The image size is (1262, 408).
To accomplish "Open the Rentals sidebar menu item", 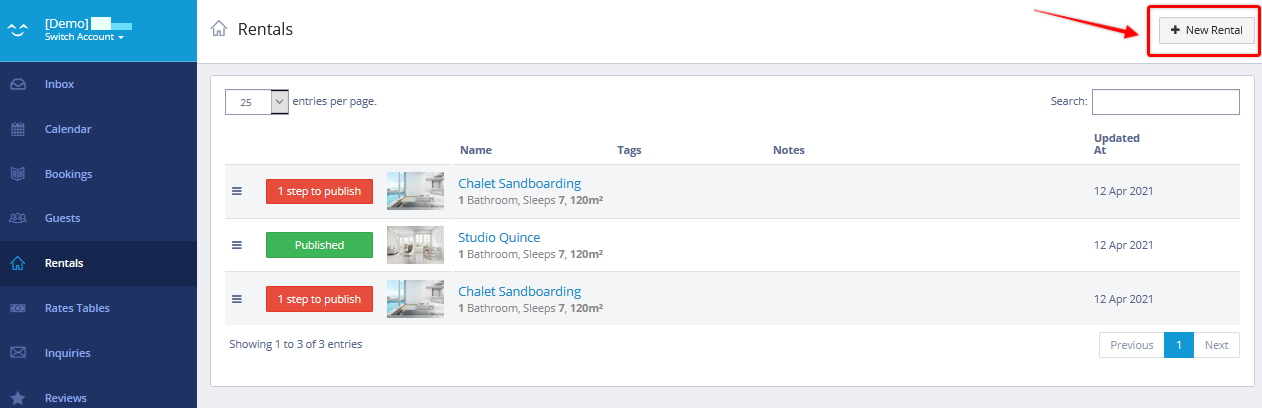I will click(x=64, y=263).
